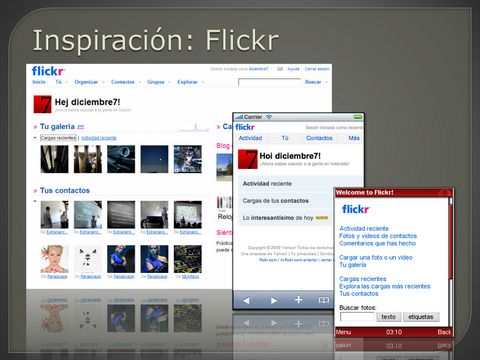
Task: Select the Actividad tab in iPhone view
Action: [x=250, y=138]
